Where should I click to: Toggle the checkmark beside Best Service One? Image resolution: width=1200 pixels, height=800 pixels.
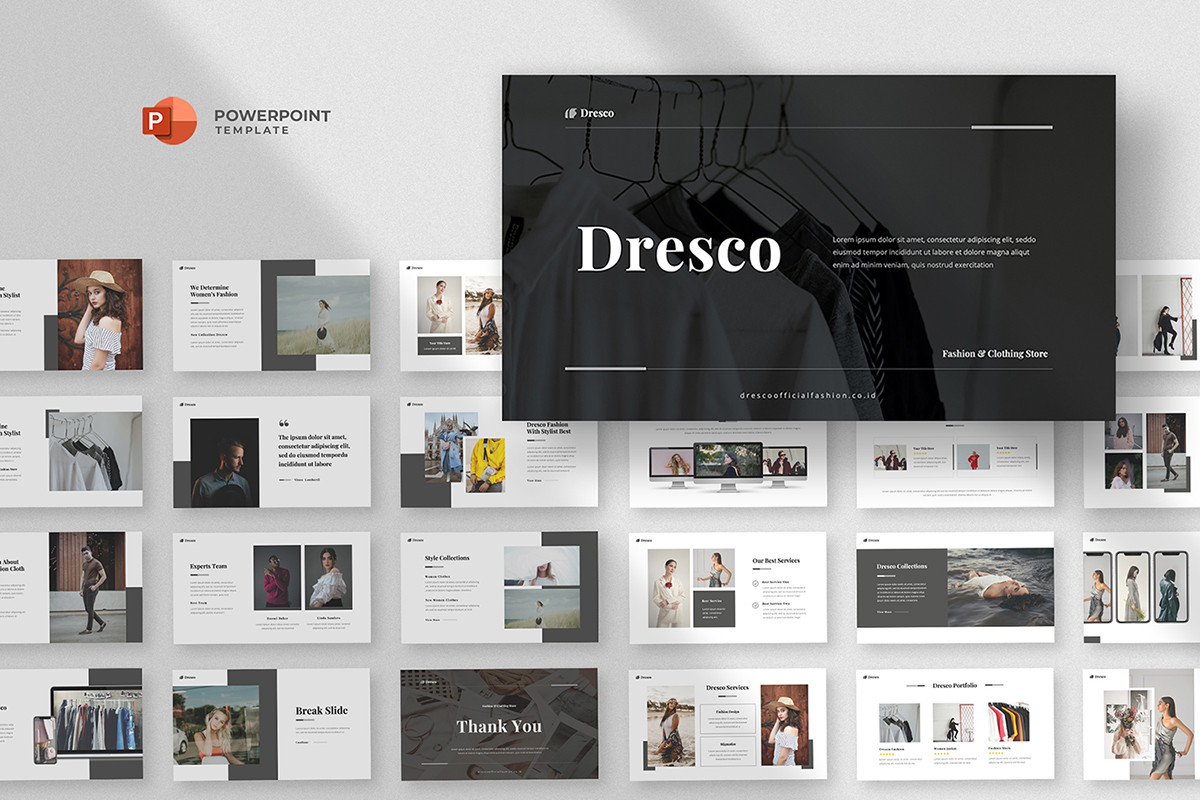755,584
